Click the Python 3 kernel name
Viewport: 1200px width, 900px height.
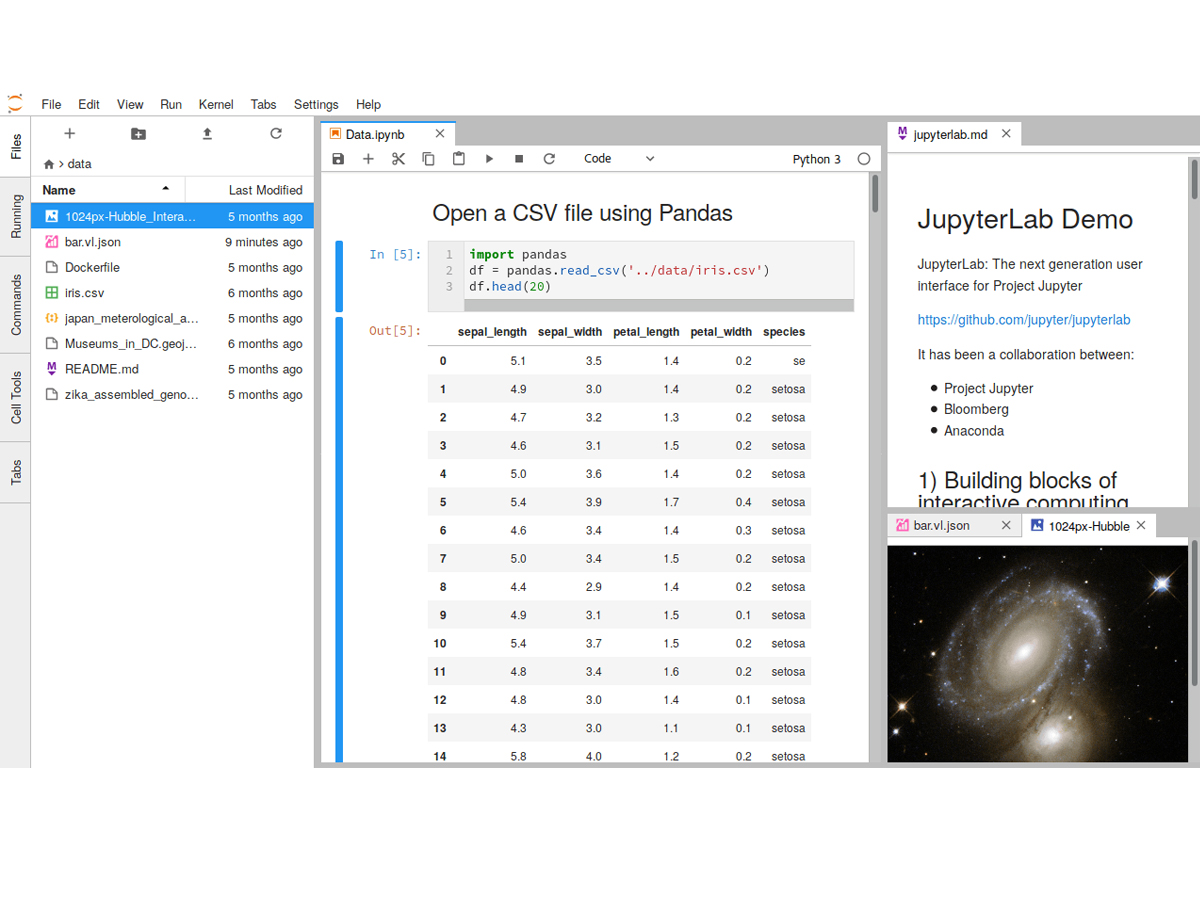pyautogui.click(x=816, y=159)
